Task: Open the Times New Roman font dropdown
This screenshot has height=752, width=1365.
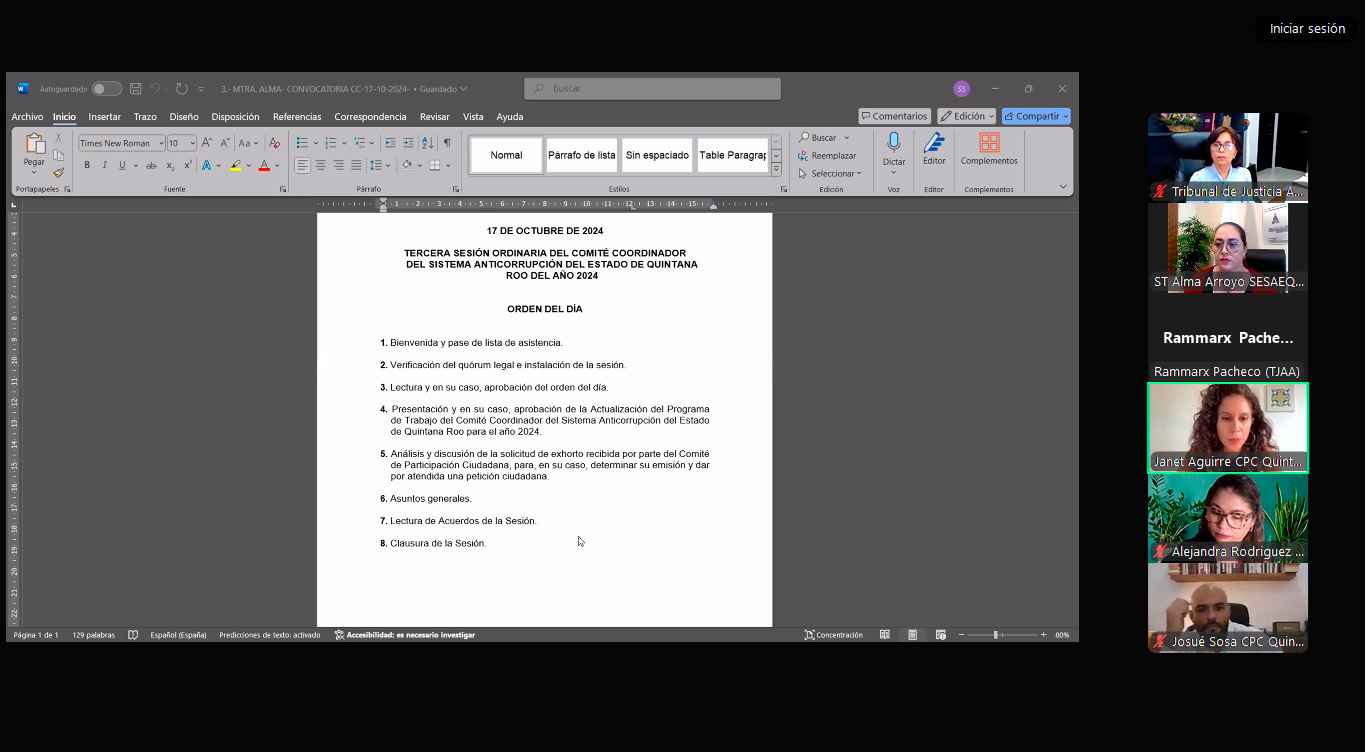Action: point(121,143)
